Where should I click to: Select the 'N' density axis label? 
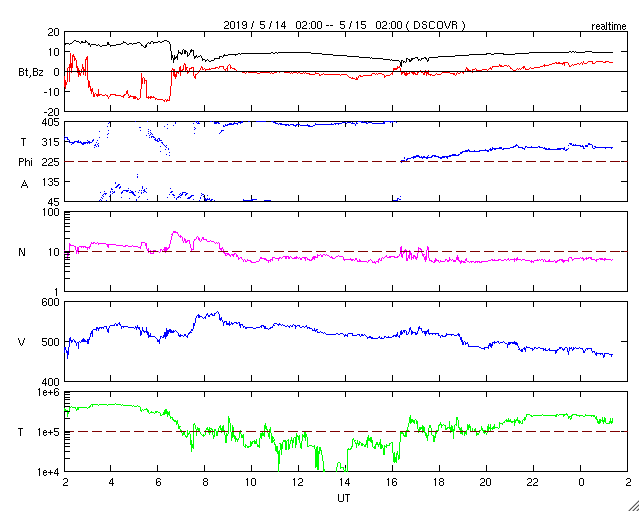pyautogui.click(x=22, y=252)
